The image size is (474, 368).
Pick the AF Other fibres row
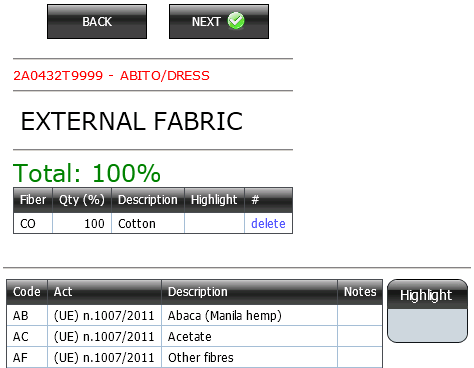click(194, 357)
